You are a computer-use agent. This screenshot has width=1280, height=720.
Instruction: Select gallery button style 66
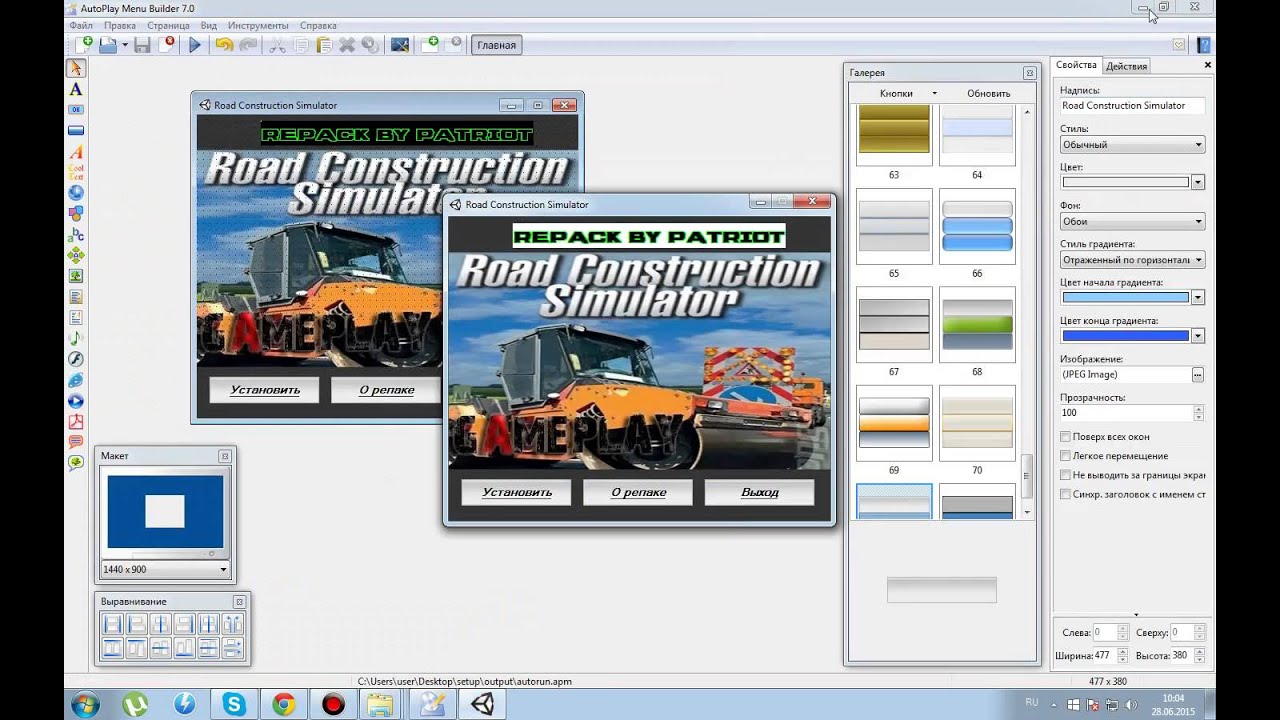[x=977, y=226]
